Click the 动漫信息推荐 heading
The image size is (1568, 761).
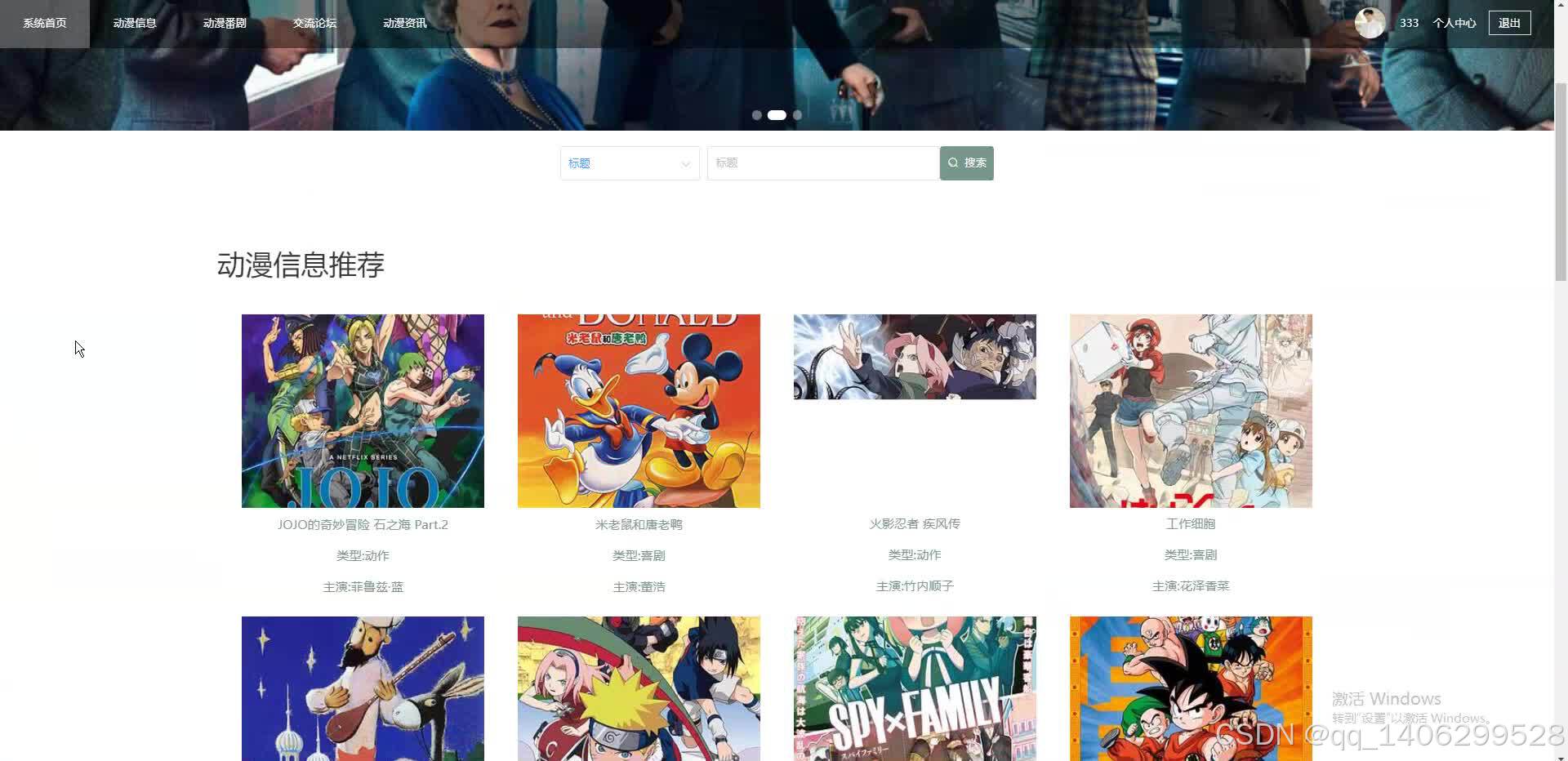pos(301,265)
